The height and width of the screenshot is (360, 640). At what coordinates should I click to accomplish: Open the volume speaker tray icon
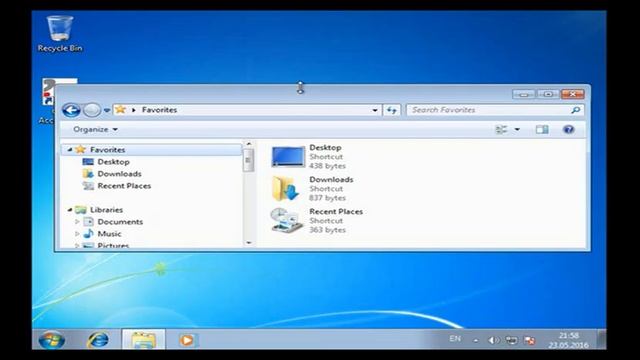pyautogui.click(x=493, y=340)
